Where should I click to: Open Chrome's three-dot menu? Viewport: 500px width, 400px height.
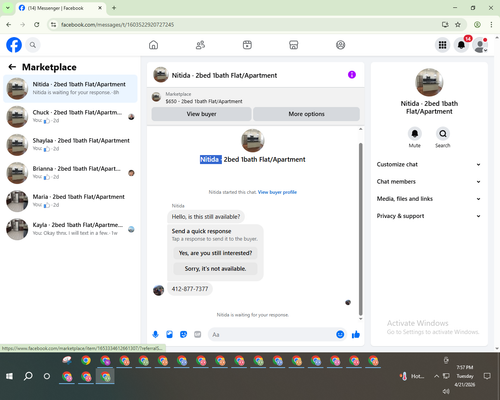pyautogui.click(x=491, y=25)
